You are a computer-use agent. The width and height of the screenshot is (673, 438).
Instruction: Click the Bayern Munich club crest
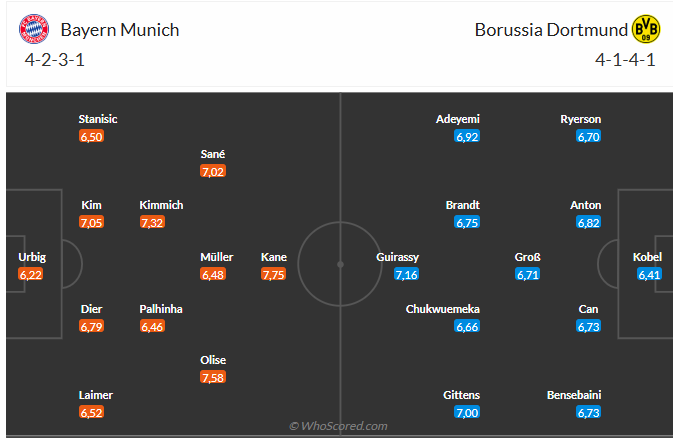tap(34, 30)
